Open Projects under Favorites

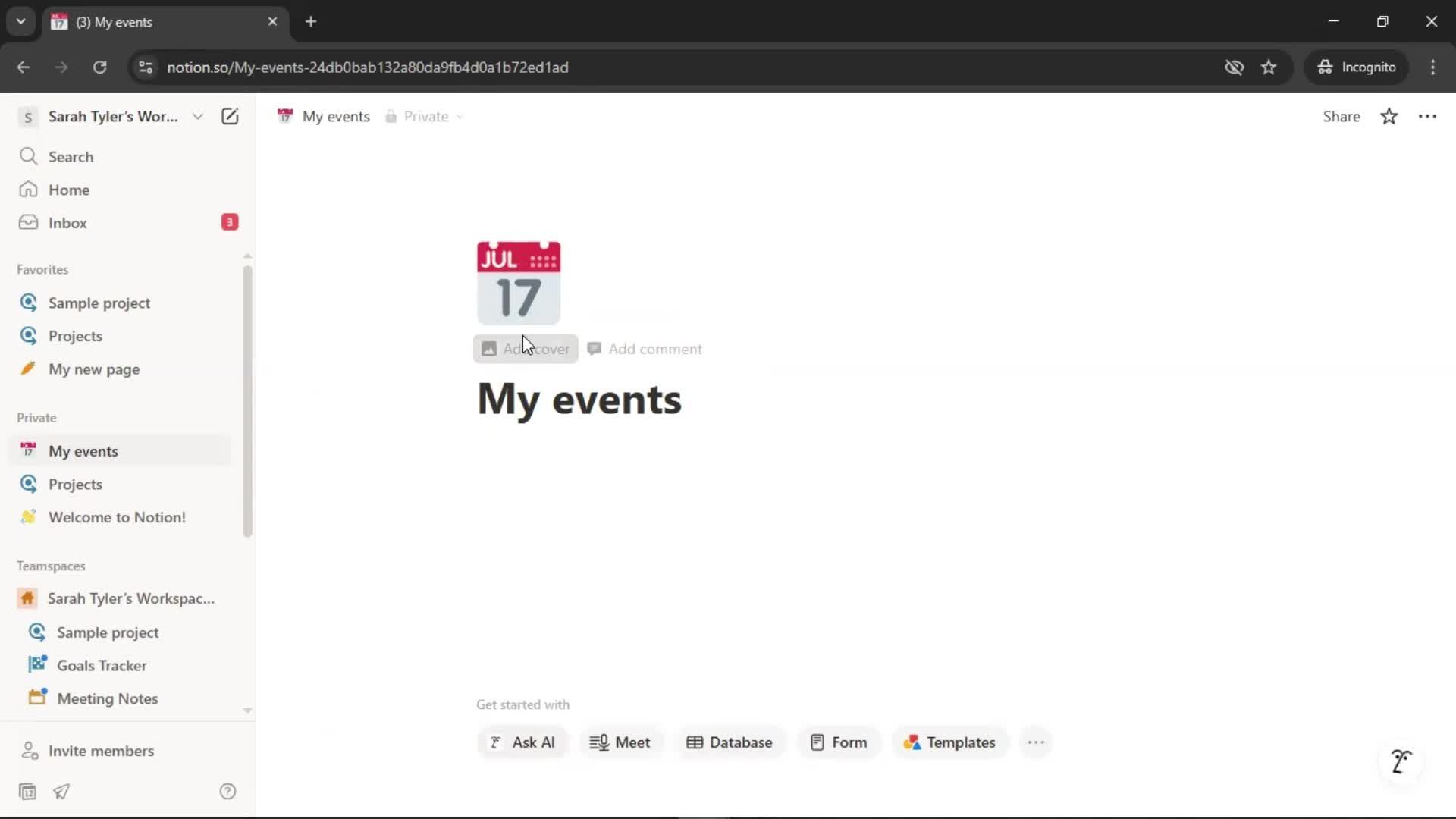121,336
